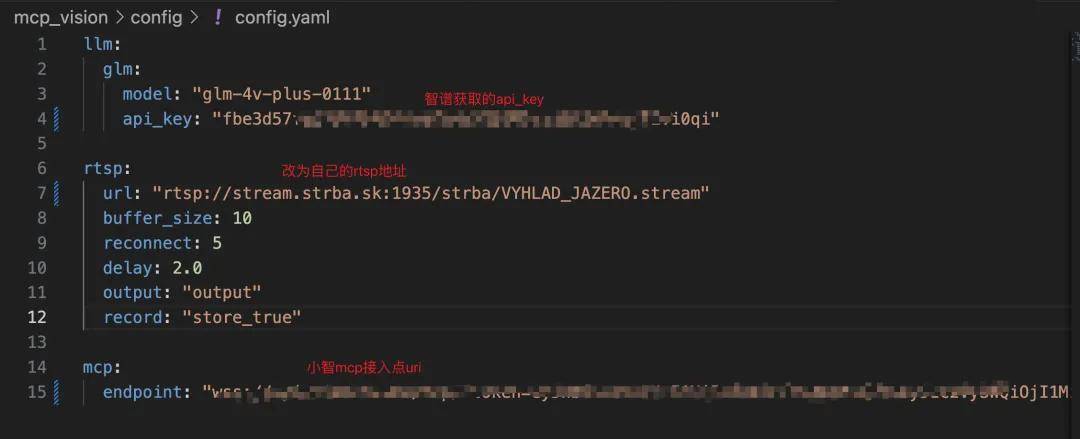Click the model value glm-4v-plus-0111
Image resolution: width=1080 pixels, height=439 pixels.
click(281, 94)
